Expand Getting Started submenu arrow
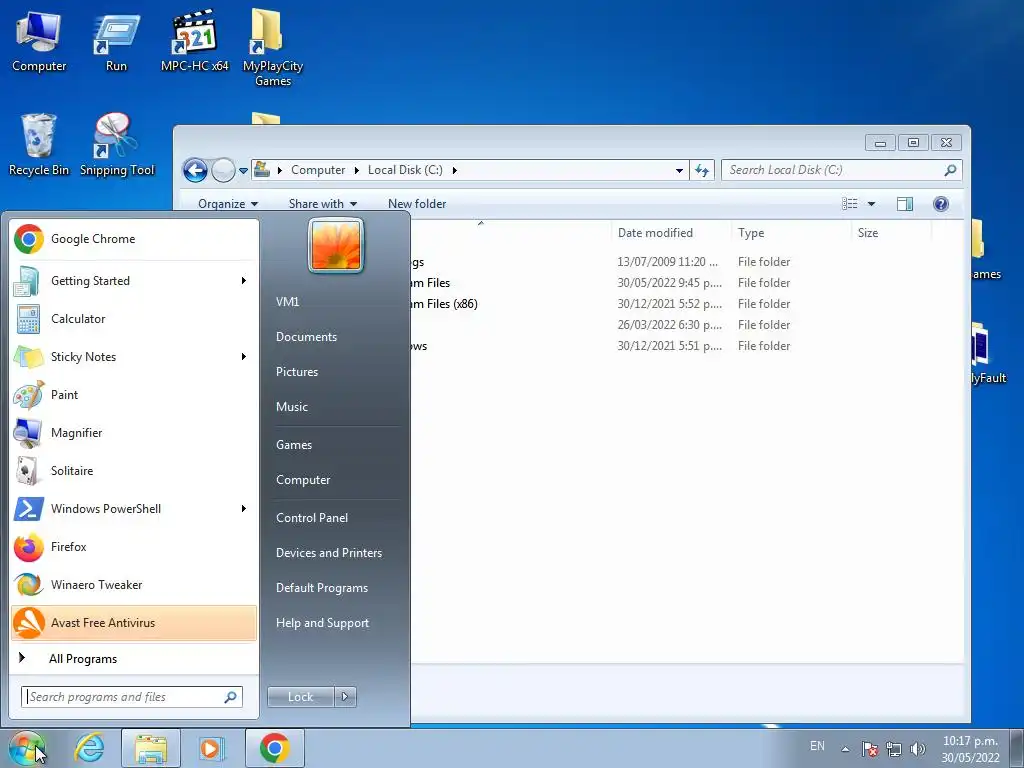The height and width of the screenshot is (768, 1024). coord(244,281)
